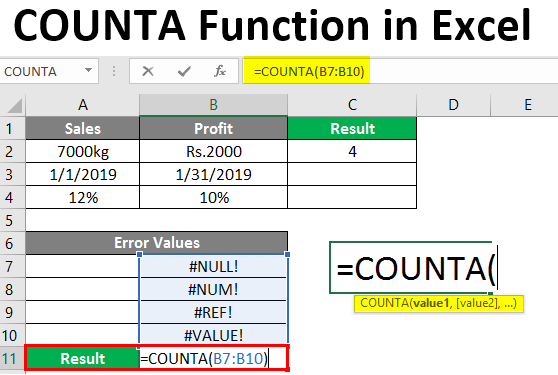This screenshot has width=558, height=375.
Task: Click the formula bar containing =COUNTA(B7:B10)
Action: (x=400, y=72)
